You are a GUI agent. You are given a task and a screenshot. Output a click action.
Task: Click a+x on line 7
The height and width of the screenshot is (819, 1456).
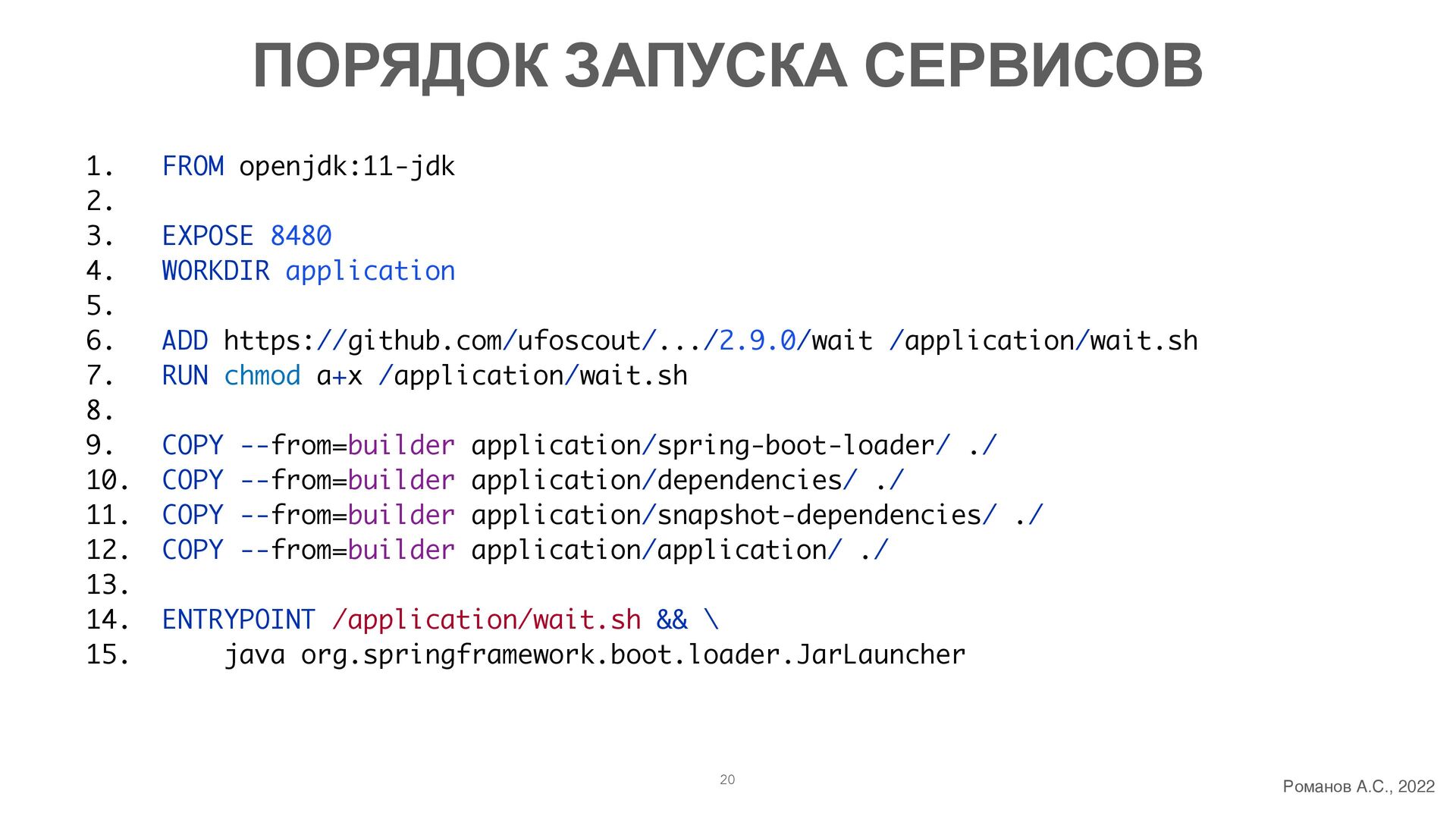click(x=339, y=376)
